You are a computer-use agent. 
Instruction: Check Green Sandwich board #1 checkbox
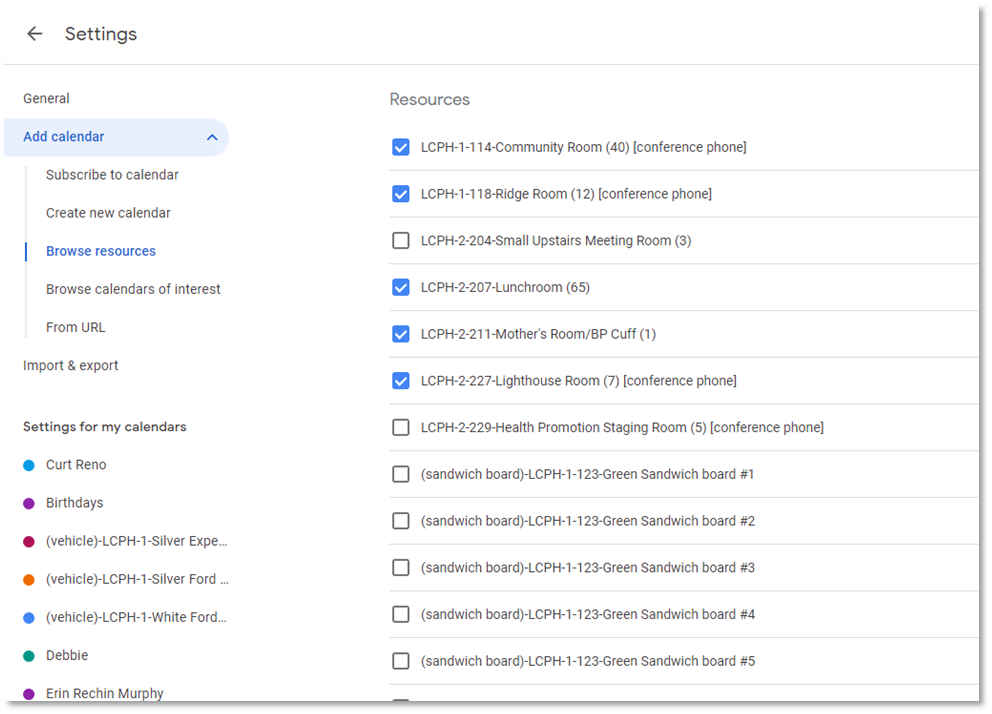[x=401, y=475]
